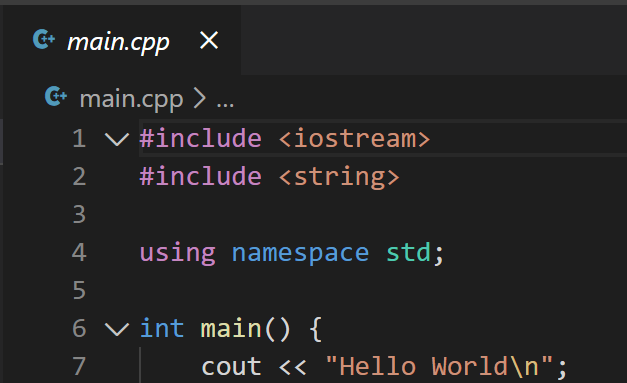627x383 pixels.
Task: Fold the main() function on line 6
Action: pyautogui.click(x=116, y=329)
